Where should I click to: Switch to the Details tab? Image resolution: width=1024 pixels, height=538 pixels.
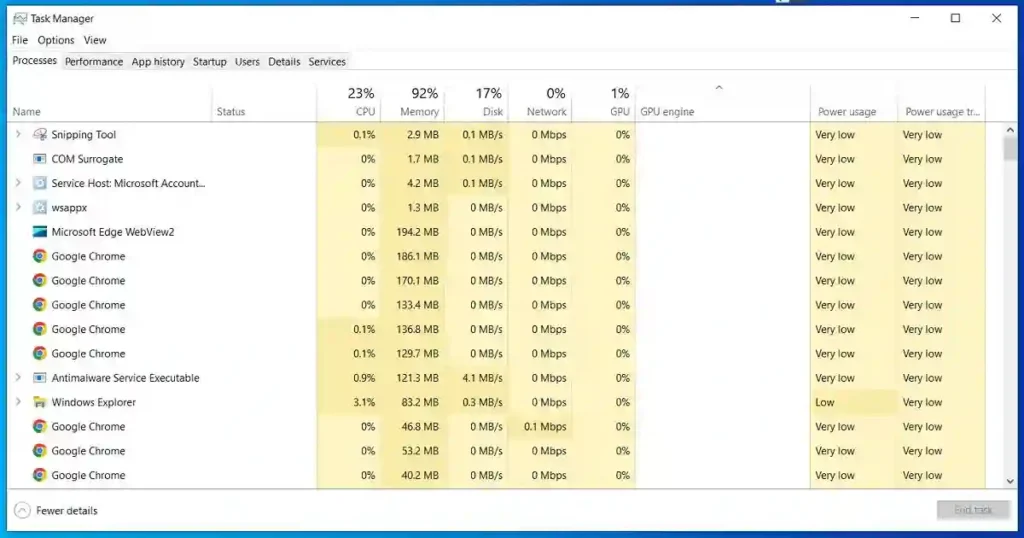click(284, 61)
